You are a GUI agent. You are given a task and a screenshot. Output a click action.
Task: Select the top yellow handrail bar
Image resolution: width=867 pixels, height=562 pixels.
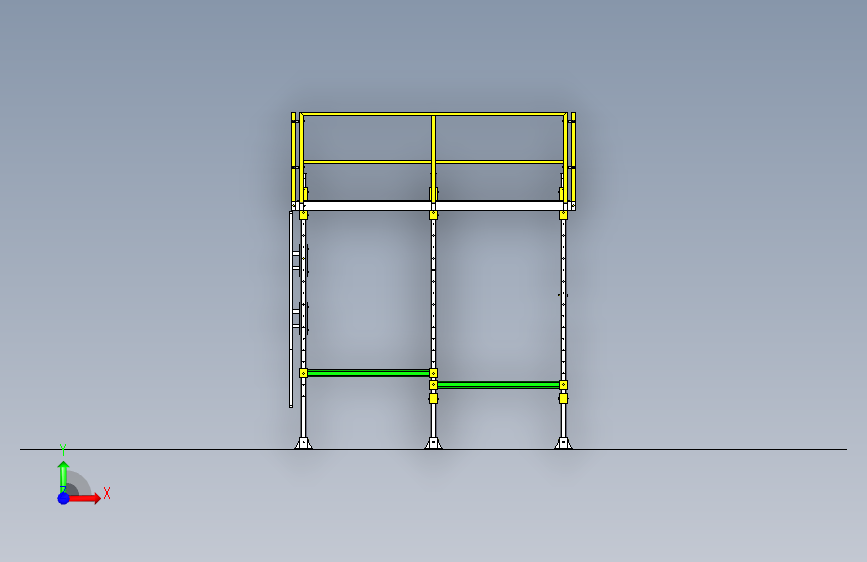pos(434,115)
